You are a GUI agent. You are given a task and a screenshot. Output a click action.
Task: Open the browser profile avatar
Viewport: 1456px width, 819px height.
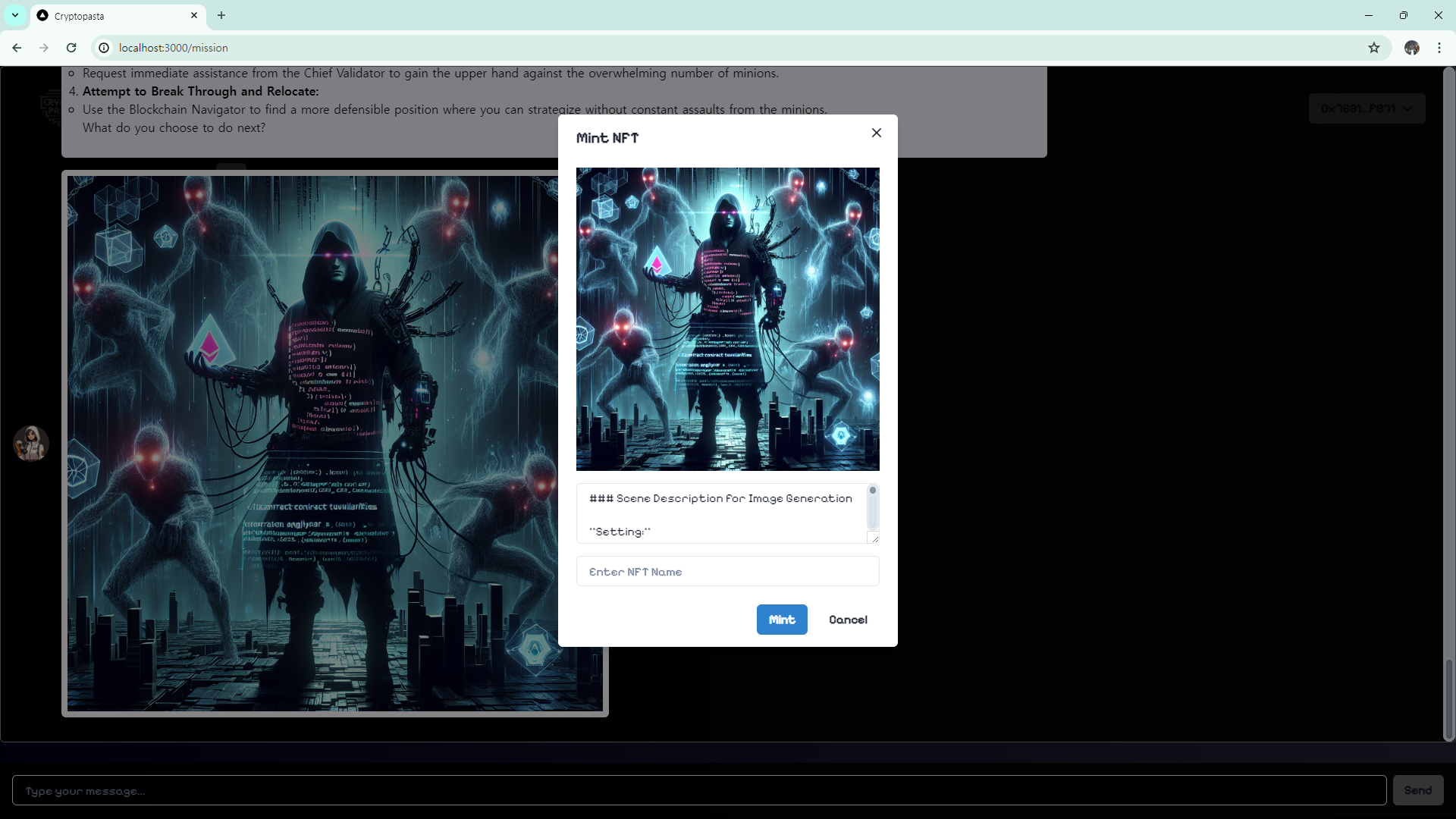1411,48
